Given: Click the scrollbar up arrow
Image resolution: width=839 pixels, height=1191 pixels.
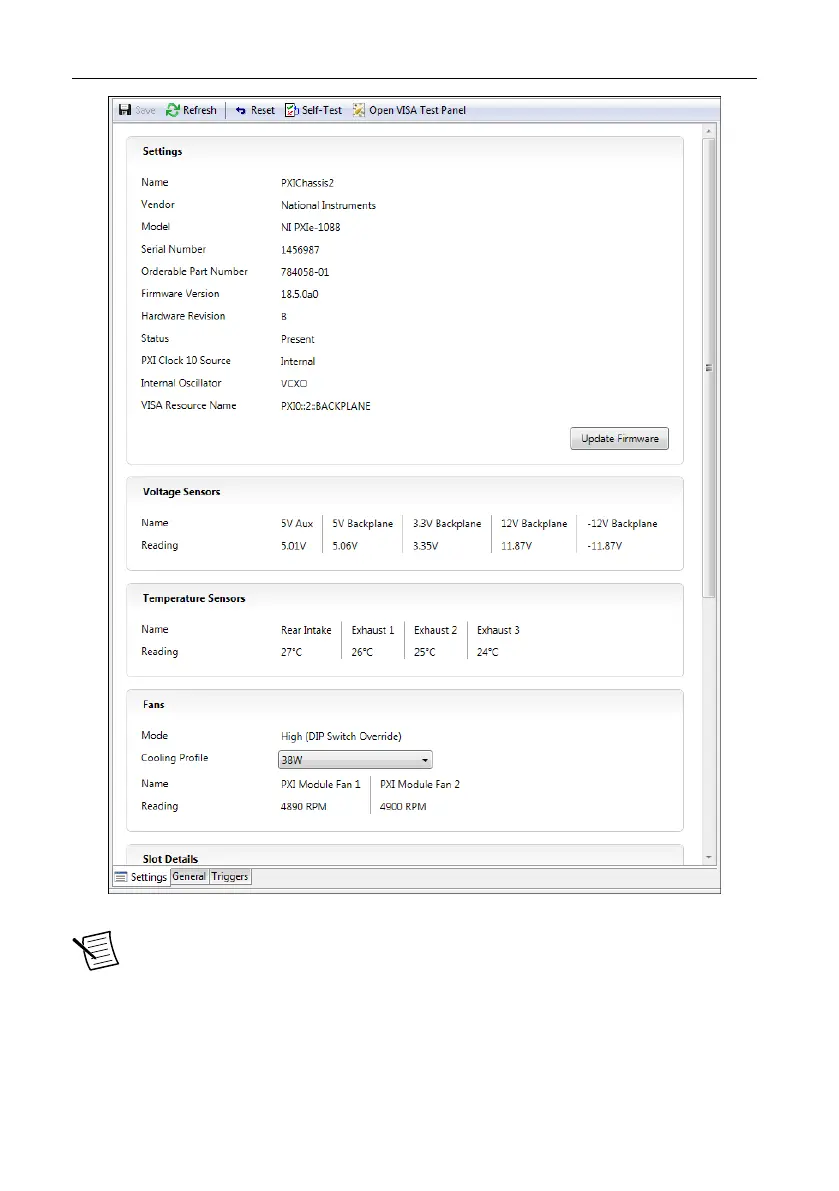Looking at the screenshot, I should (x=709, y=131).
